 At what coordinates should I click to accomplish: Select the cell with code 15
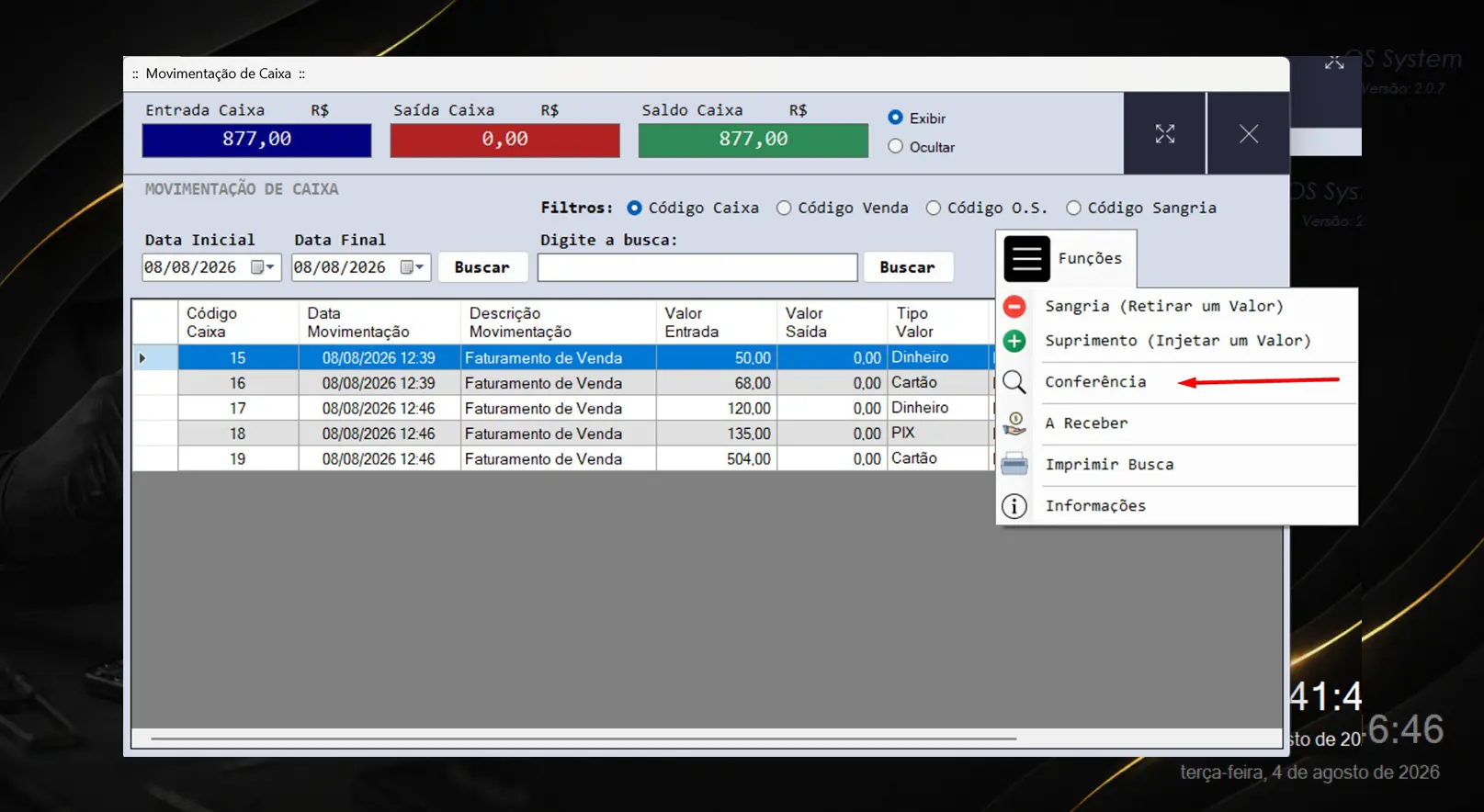[x=238, y=358]
